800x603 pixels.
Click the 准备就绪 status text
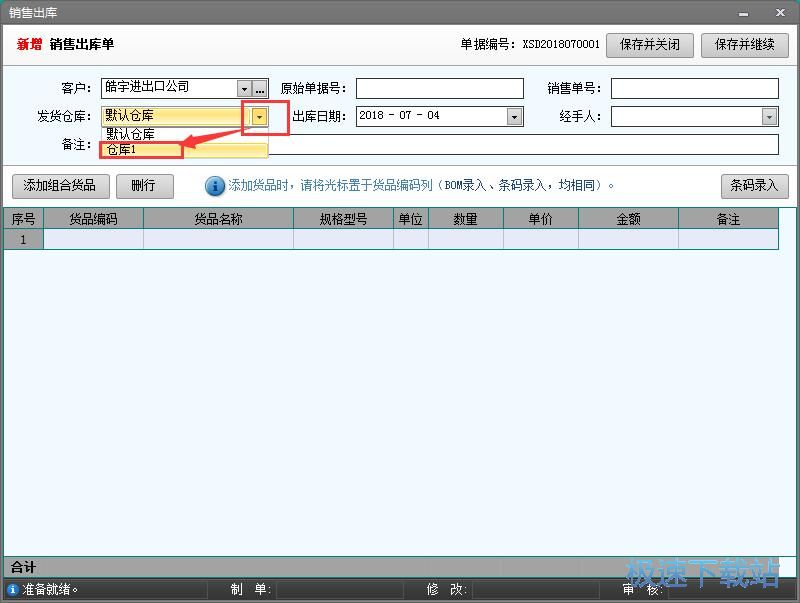[x=49, y=589]
